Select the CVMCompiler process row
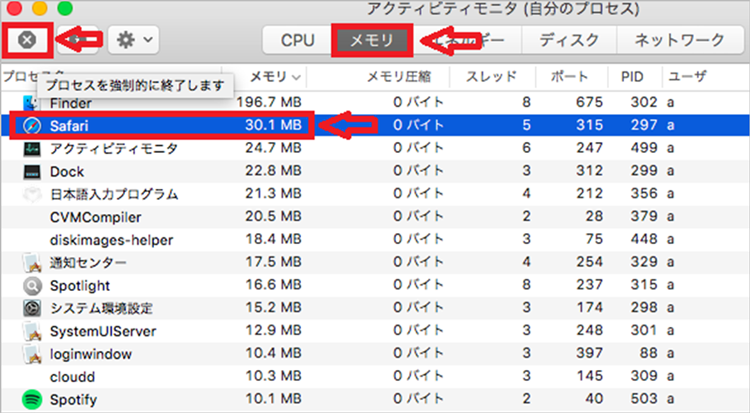This screenshot has height=413, width=750. [x=375, y=217]
